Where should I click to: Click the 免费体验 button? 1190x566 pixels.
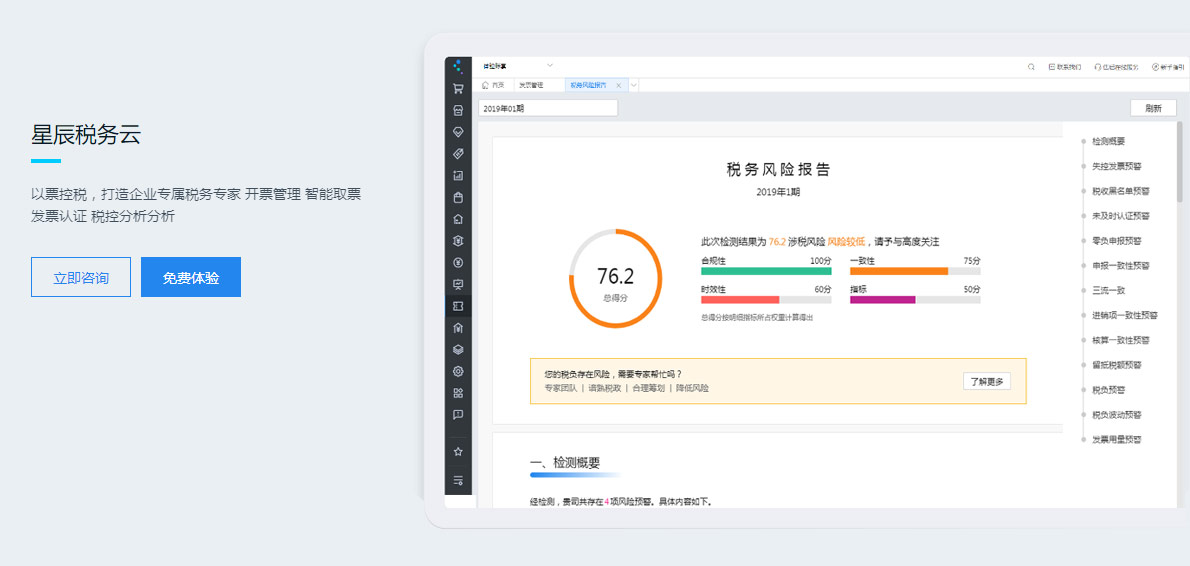coord(191,277)
